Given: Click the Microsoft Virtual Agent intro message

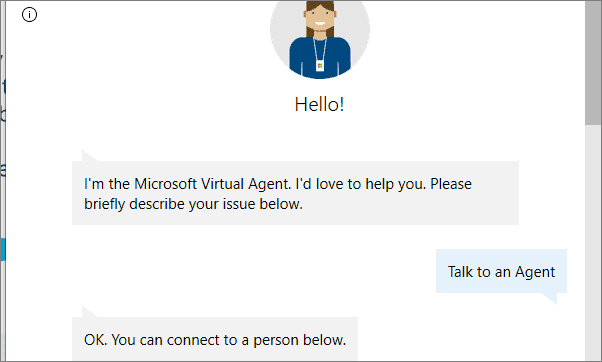Looking at the screenshot, I should pyautogui.click(x=295, y=193).
